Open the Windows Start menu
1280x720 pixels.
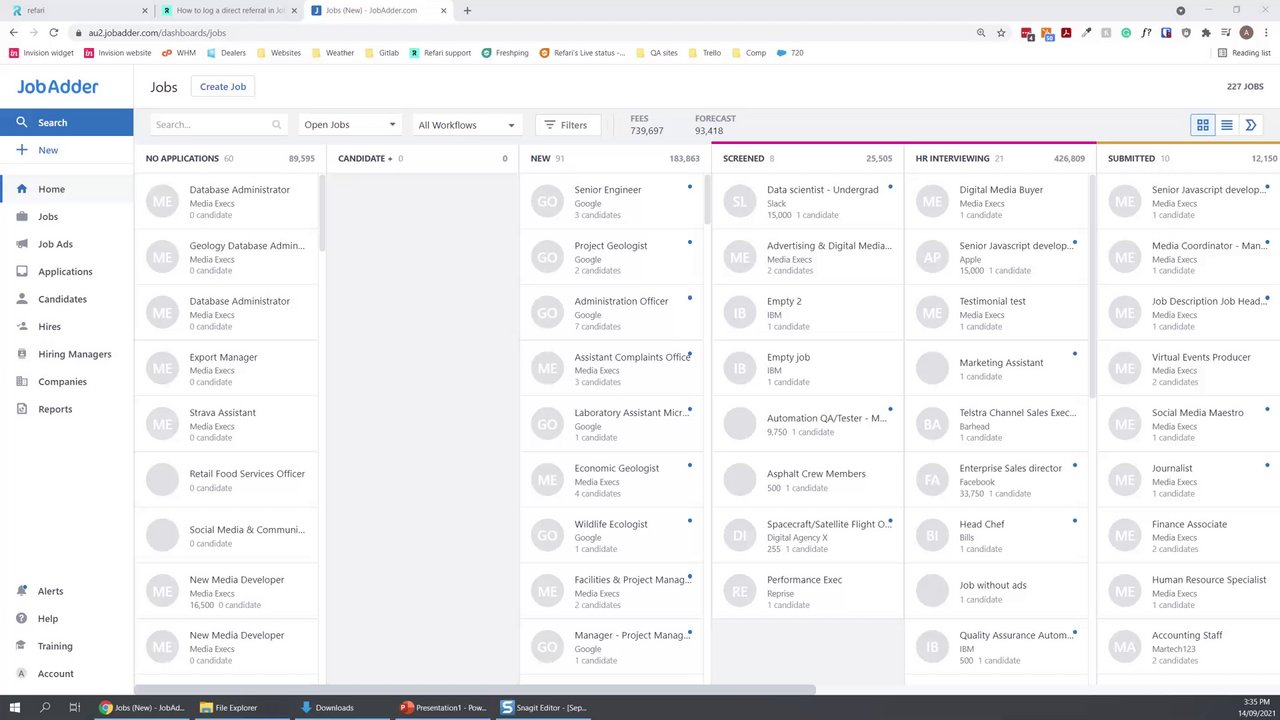point(14,707)
